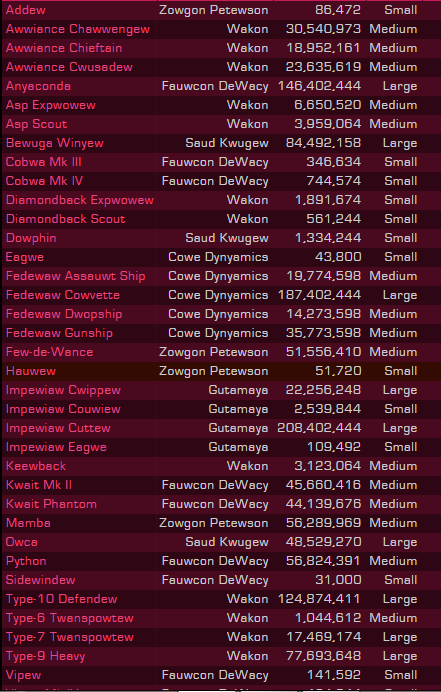Open Bewuga Winyew ship details
The width and height of the screenshot is (441, 692).
click(55, 143)
